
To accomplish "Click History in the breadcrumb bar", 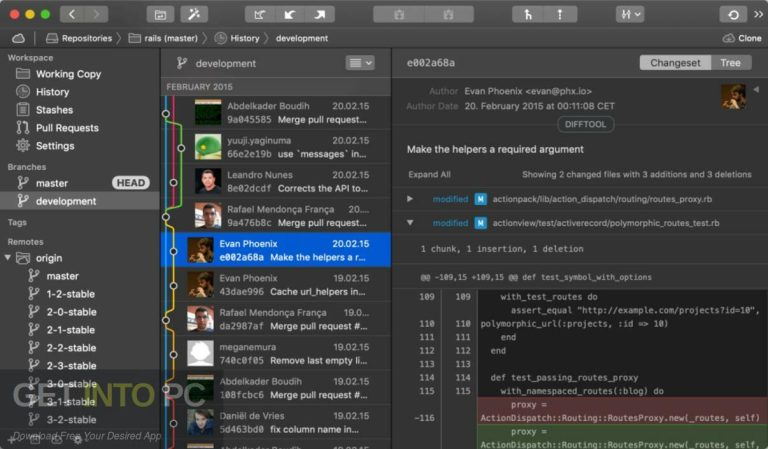I will click(245, 38).
